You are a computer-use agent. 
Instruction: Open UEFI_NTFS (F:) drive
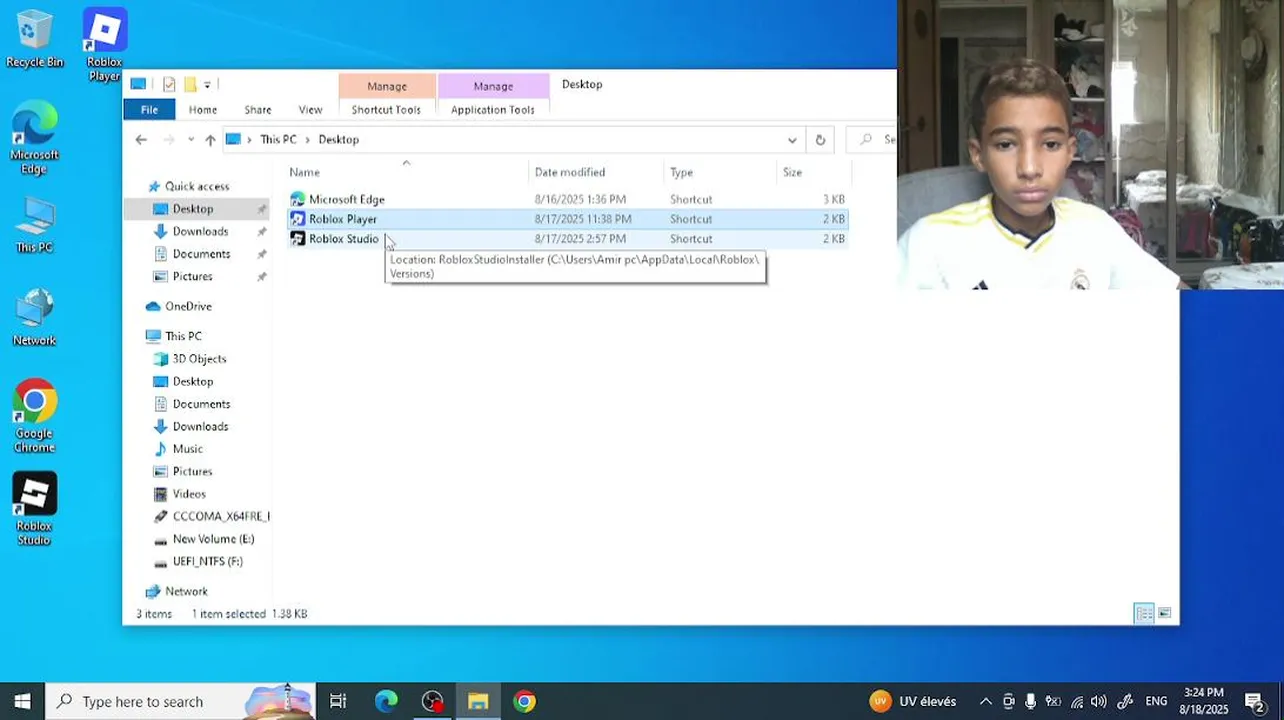coord(207,562)
